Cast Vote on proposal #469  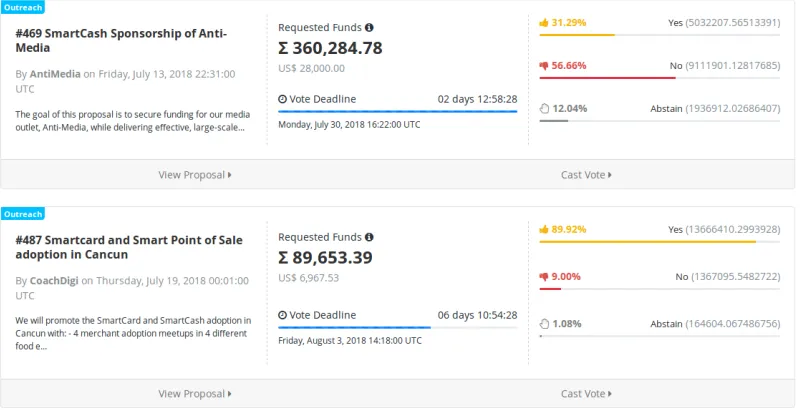(586, 175)
